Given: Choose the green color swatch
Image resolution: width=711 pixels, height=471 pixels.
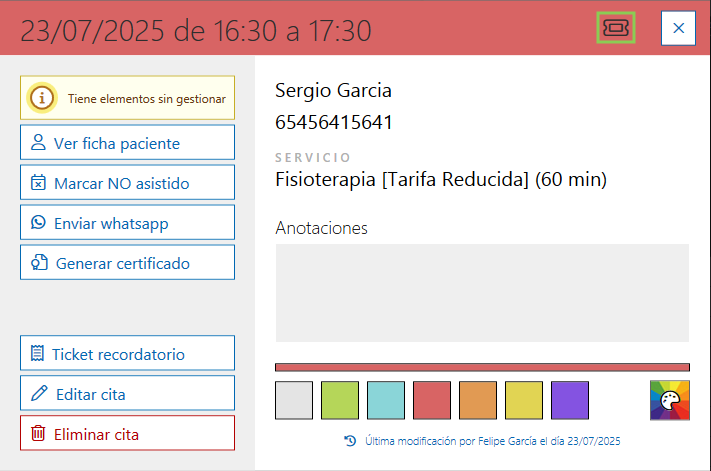Looking at the screenshot, I should coord(340,400).
